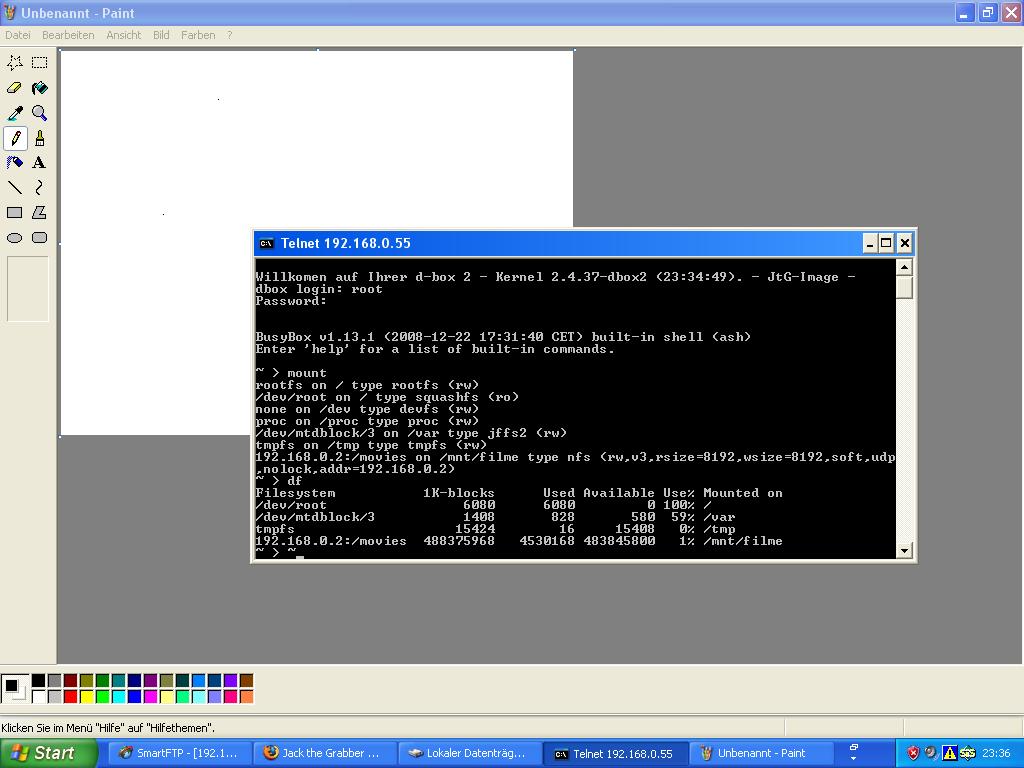Image resolution: width=1024 pixels, height=768 pixels.
Task: Select the Curve tool
Action: pos(39,188)
